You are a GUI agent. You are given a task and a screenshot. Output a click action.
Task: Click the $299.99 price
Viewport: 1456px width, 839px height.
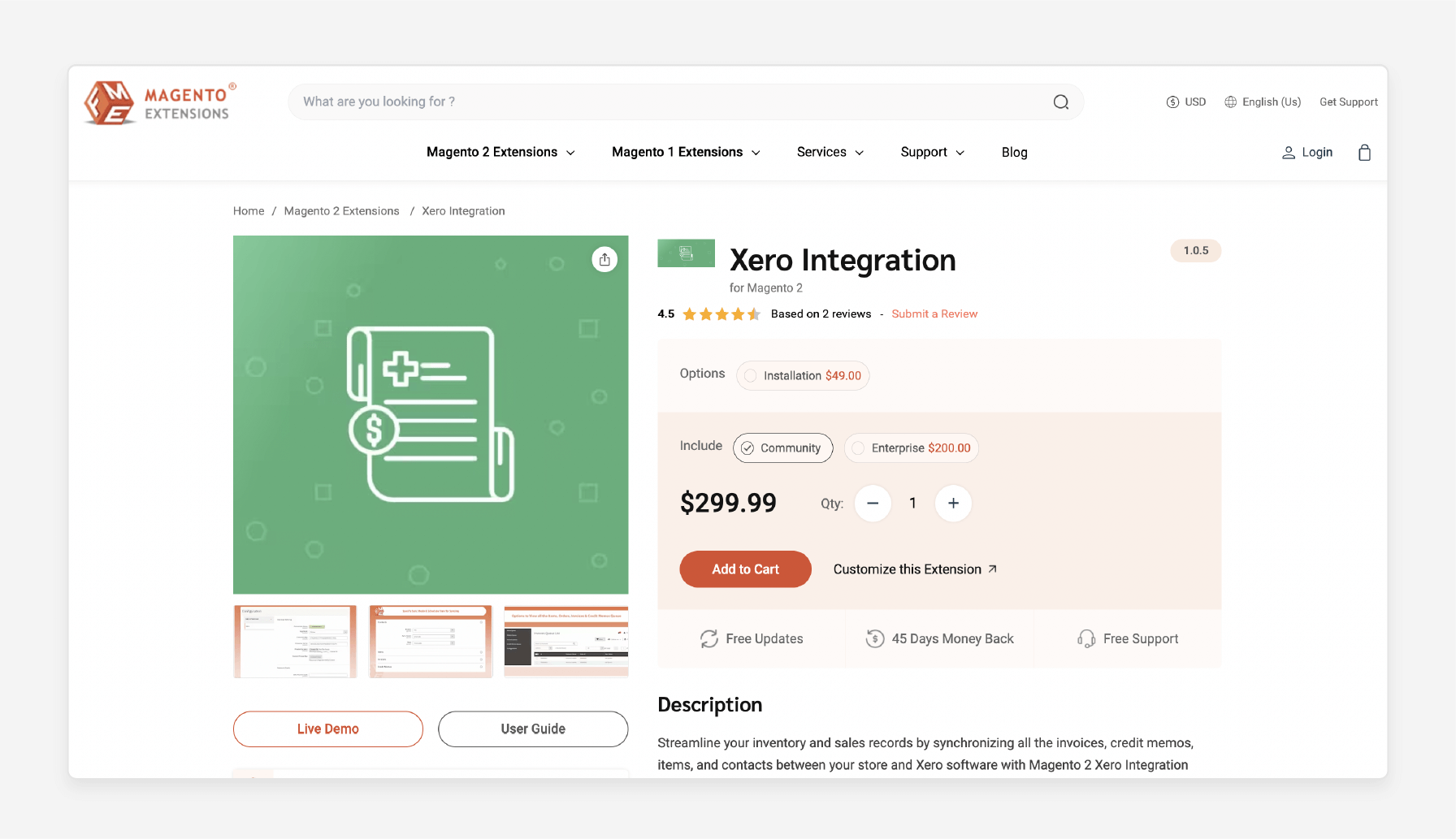(x=728, y=504)
